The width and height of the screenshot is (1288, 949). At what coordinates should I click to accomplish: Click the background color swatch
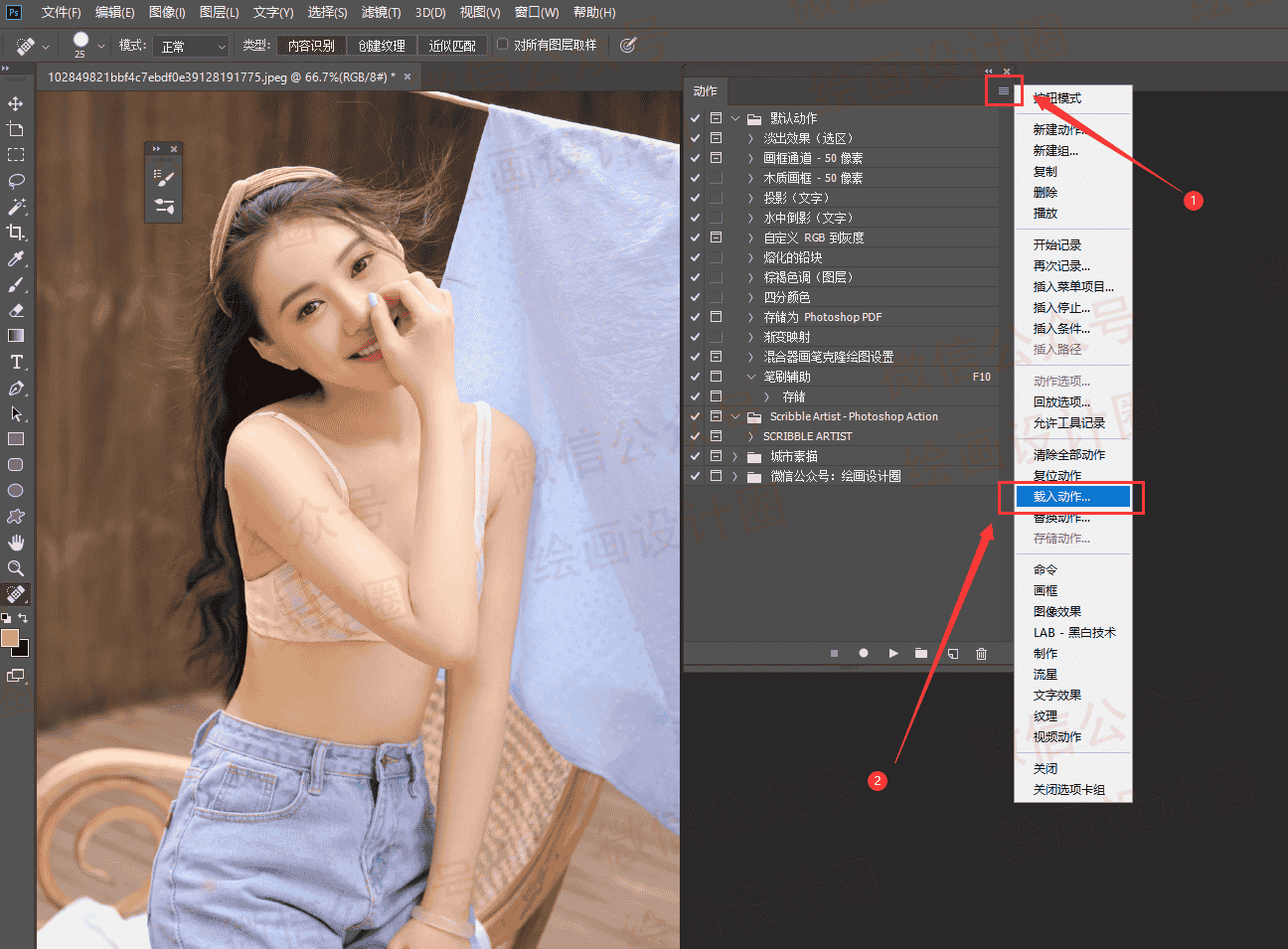click(x=22, y=650)
